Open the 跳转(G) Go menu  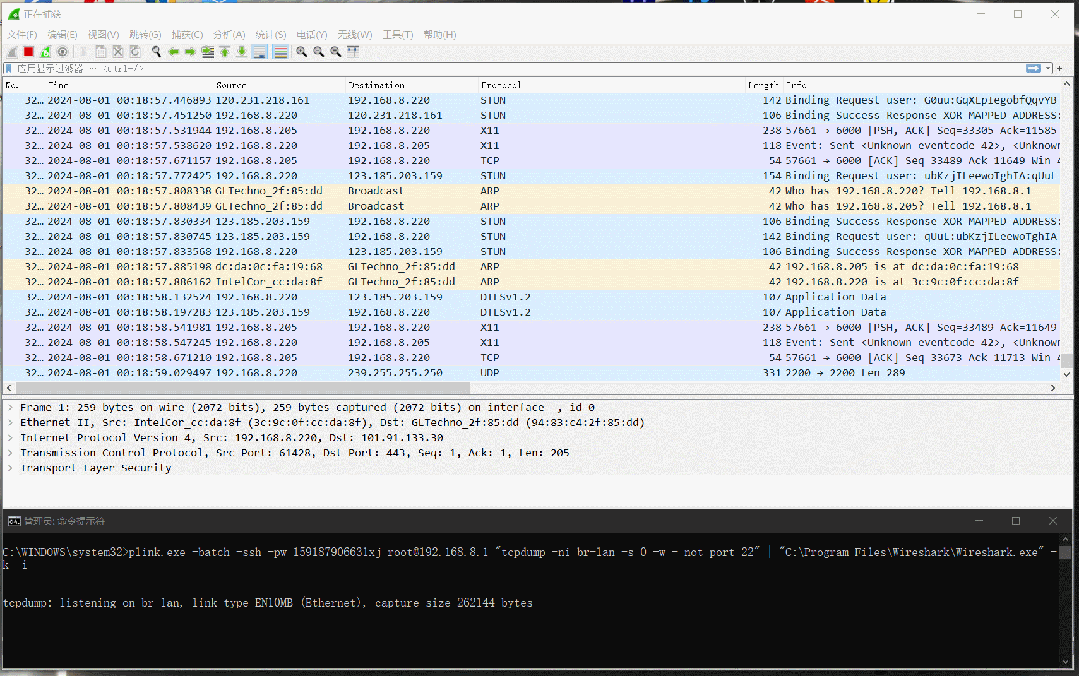click(145, 34)
